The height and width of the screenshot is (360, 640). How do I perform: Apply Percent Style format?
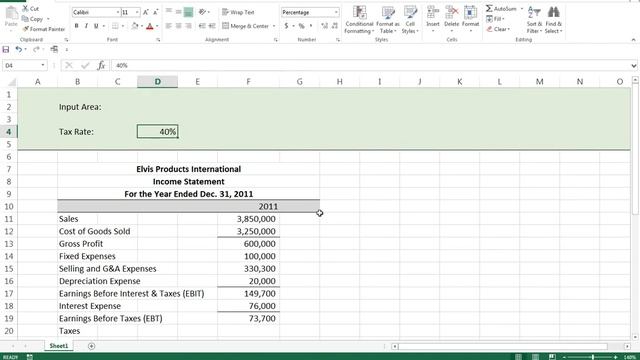coord(302,26)
